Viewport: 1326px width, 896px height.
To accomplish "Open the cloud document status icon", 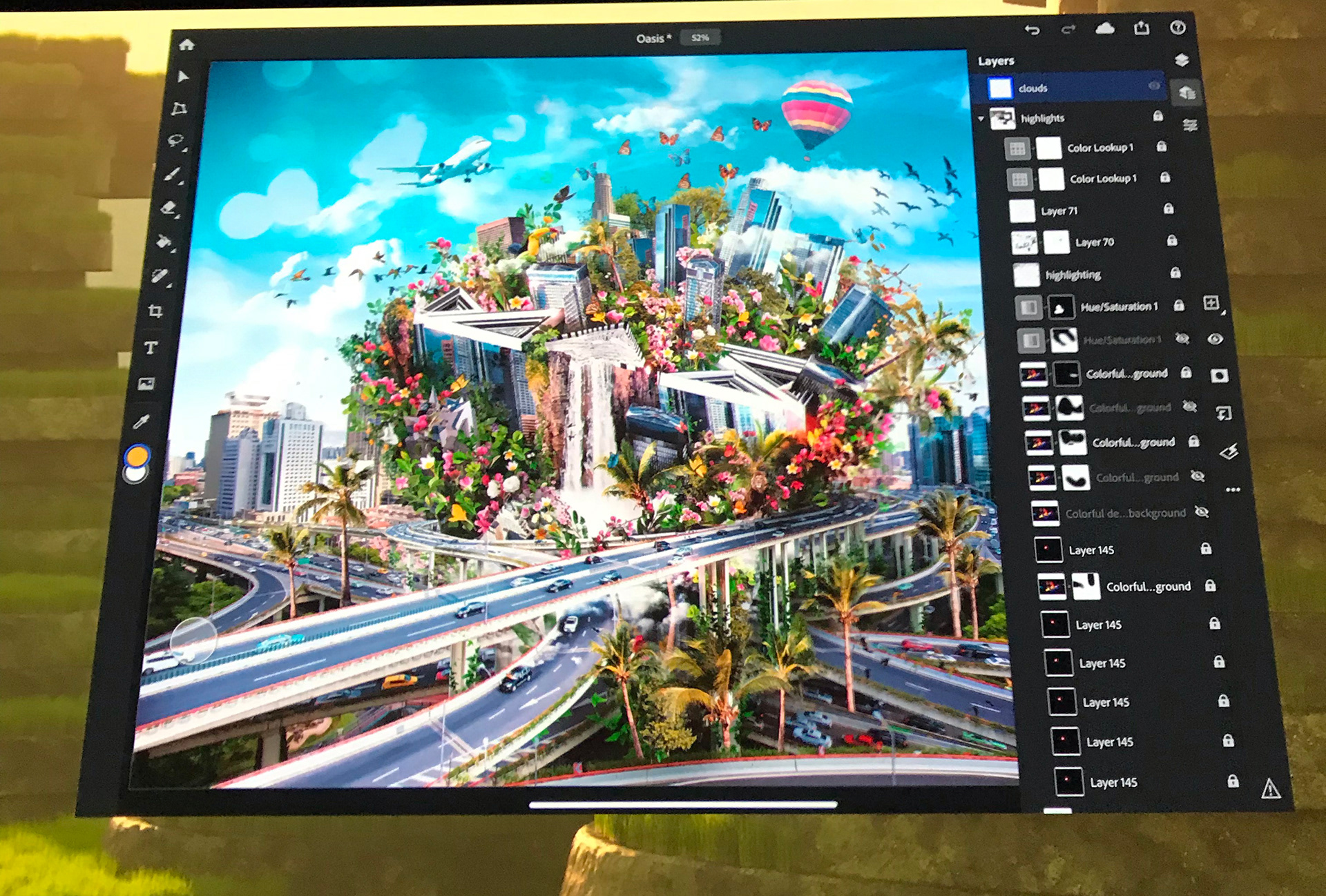I will click(1105, 28).
